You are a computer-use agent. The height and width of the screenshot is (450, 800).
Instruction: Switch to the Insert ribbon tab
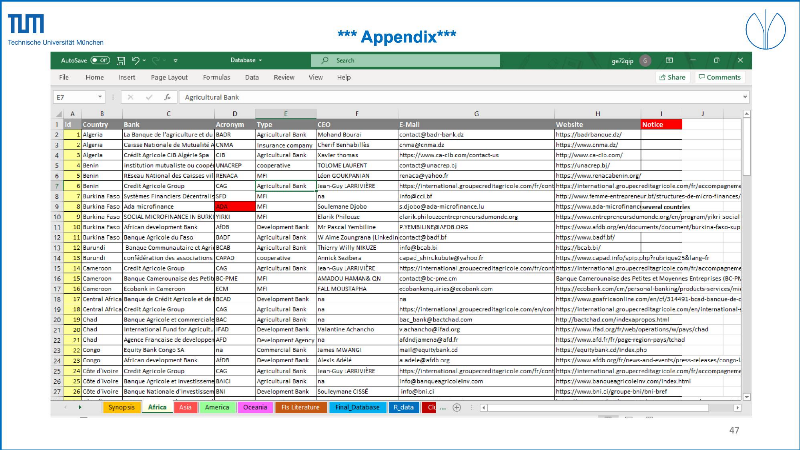point(127,78)
